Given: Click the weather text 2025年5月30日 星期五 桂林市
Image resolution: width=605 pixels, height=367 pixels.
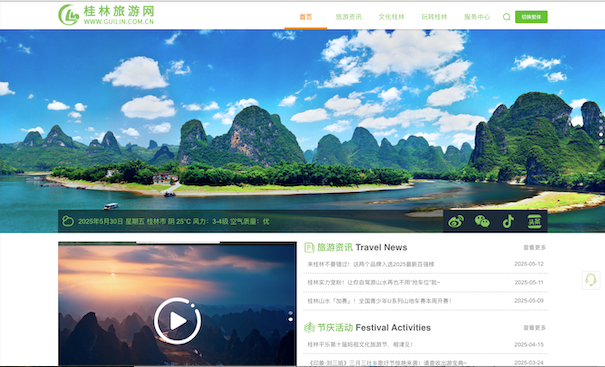Looking at the screenshot, I should tap(174, 222).
